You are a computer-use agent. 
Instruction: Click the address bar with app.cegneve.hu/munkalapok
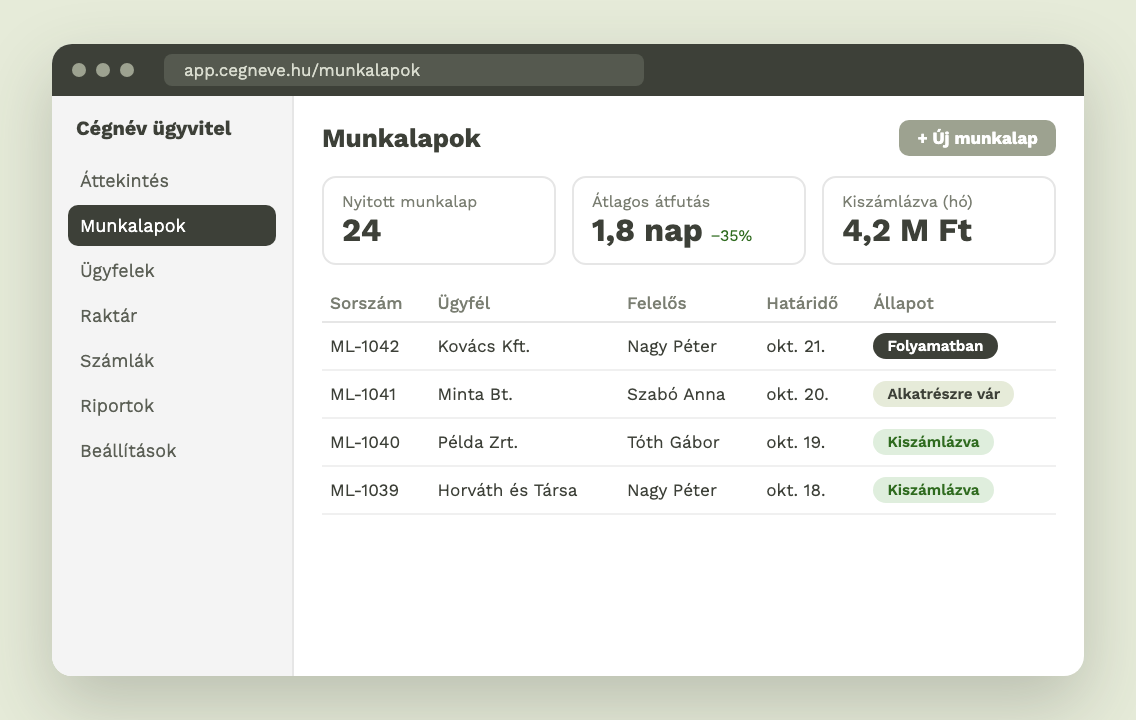(x=404, y=70)
